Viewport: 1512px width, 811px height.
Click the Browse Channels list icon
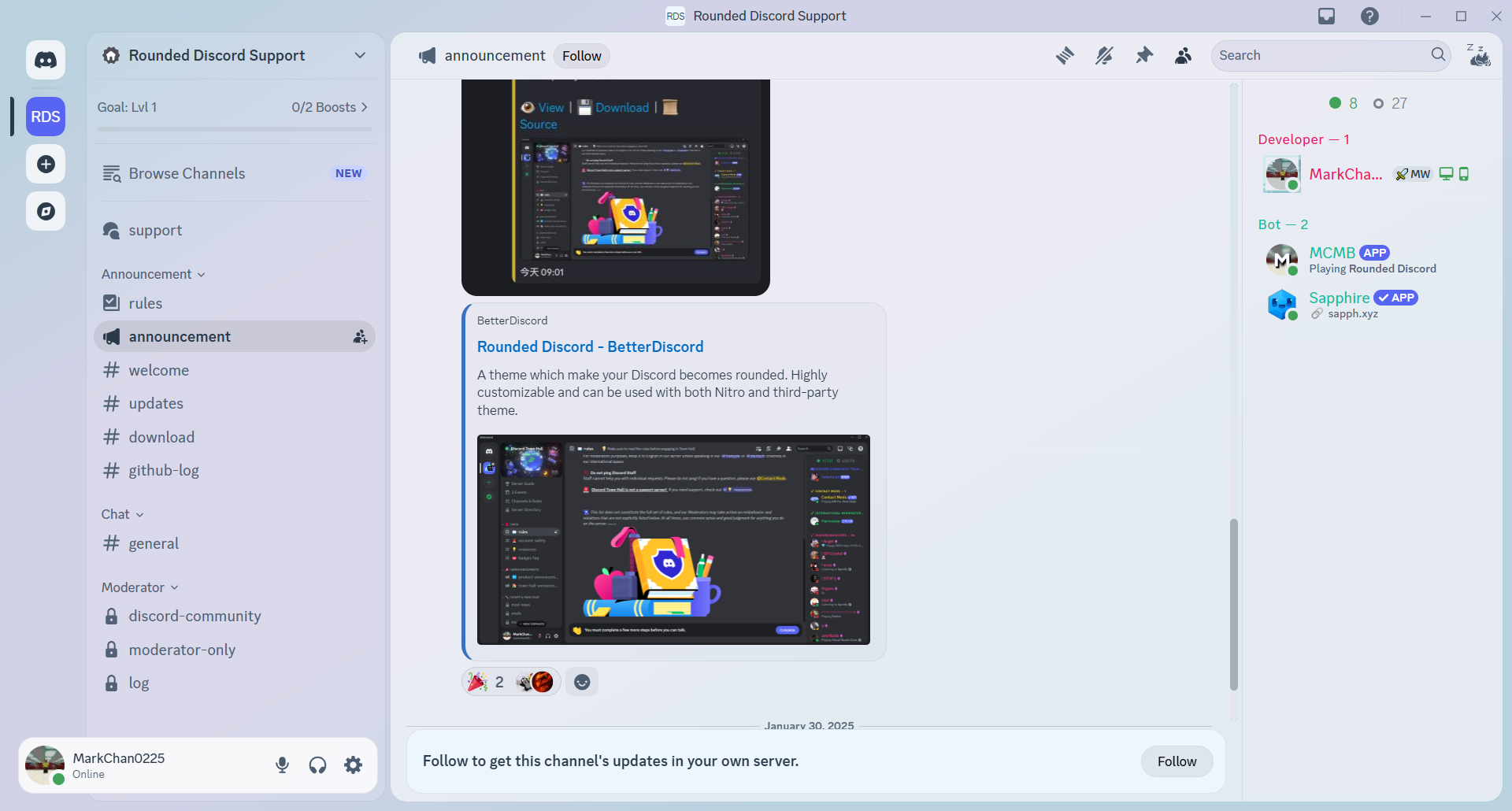pyautogui.click(x=111, y=173)
